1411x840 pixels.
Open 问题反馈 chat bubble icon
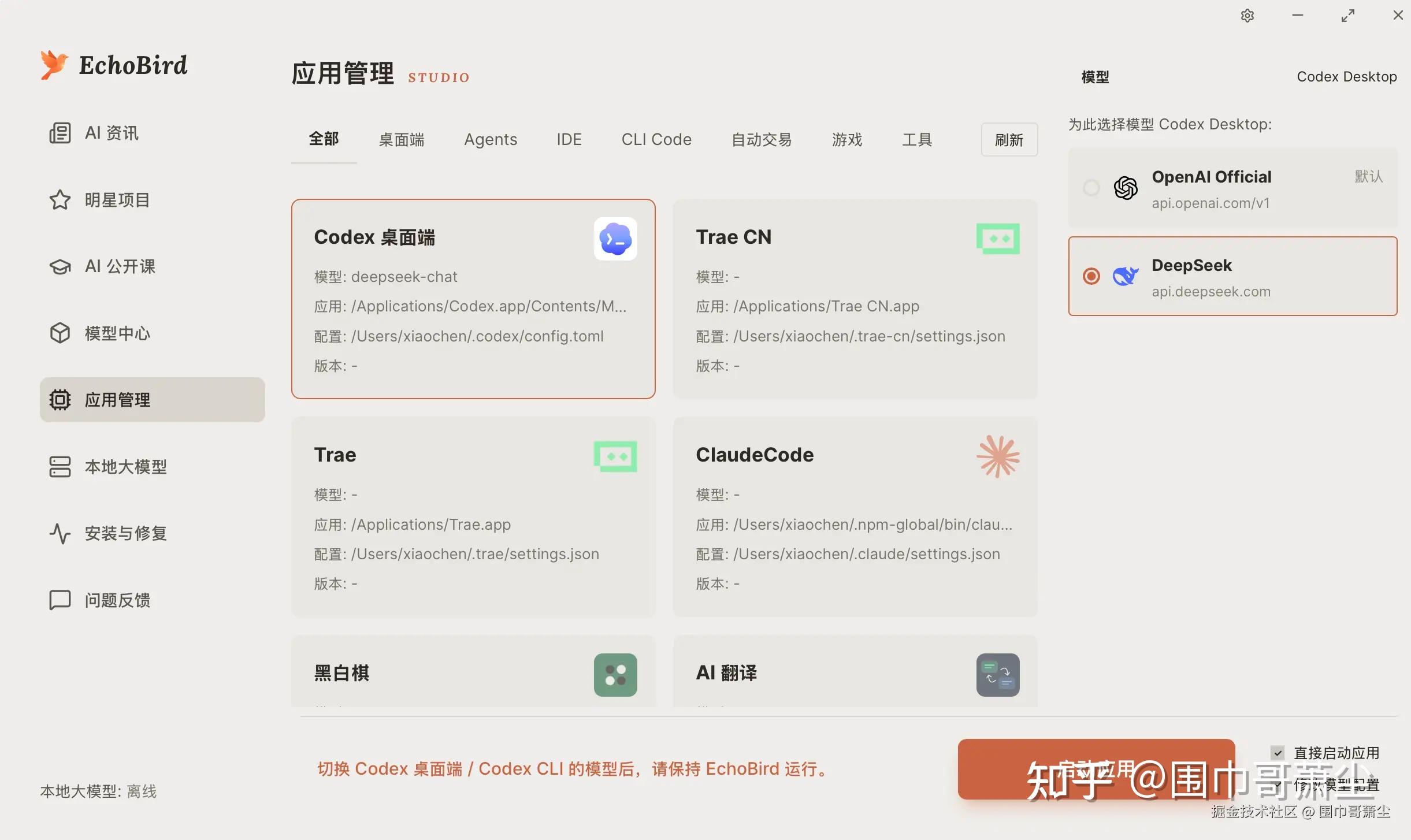(60, 600)
